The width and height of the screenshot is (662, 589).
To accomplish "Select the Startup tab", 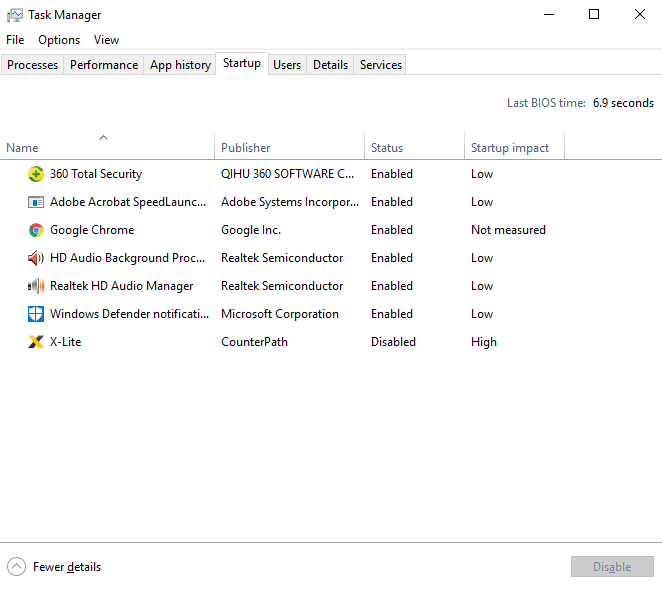I will pyautogui.click(x=242, y=63).
